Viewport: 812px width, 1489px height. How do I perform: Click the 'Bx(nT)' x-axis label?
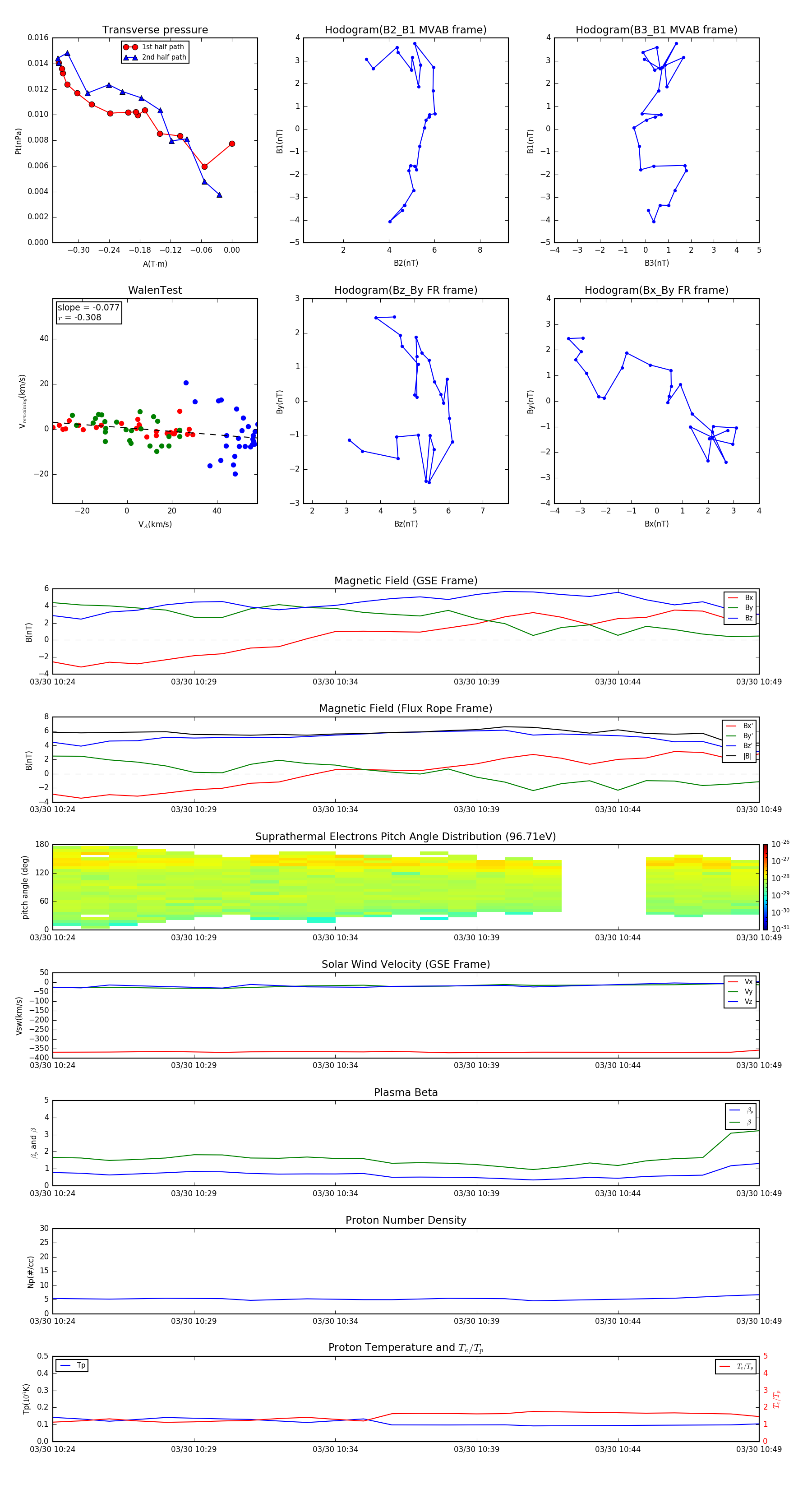click(656, 524)
